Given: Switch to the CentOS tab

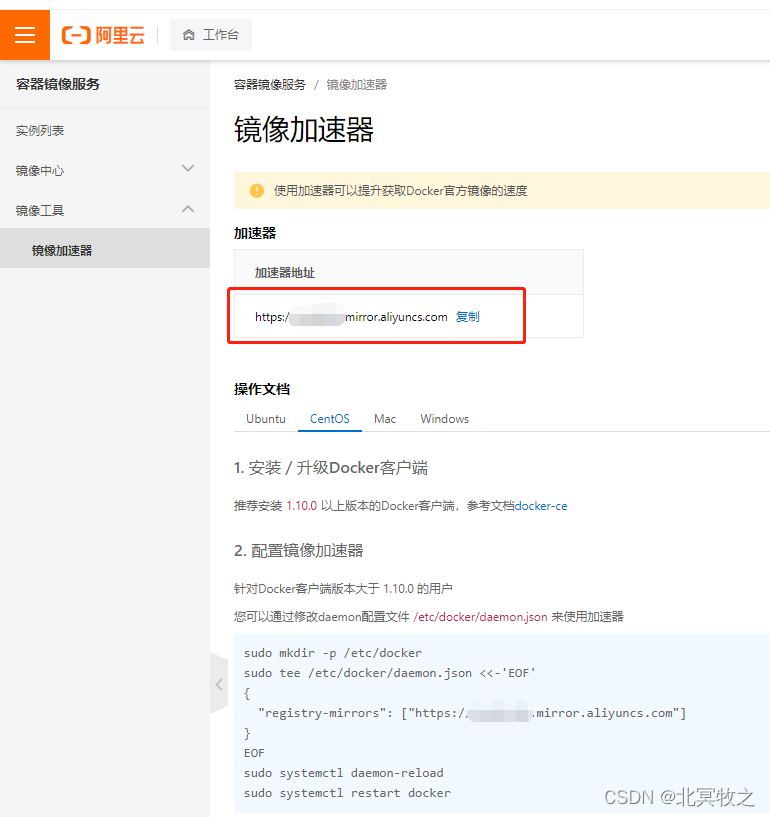Looking at the screenshot, I should [x=330, y=419].
